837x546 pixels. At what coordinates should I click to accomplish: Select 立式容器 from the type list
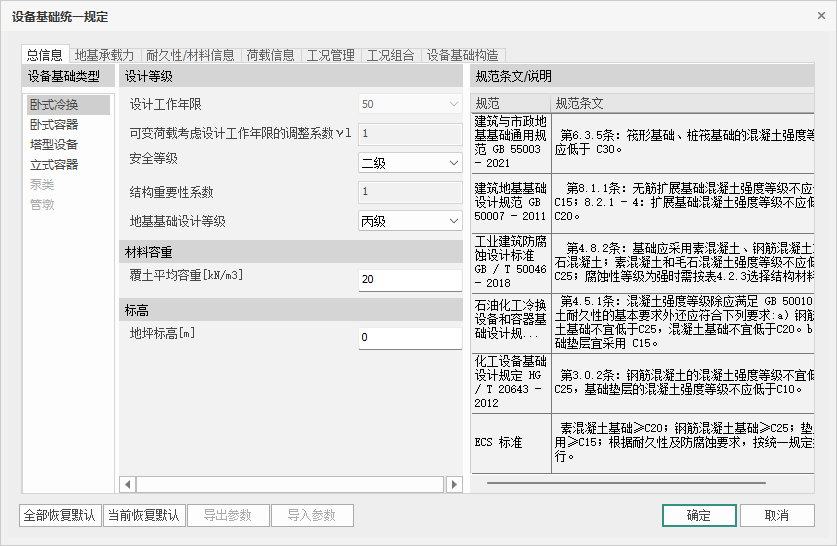coord(54,165)
